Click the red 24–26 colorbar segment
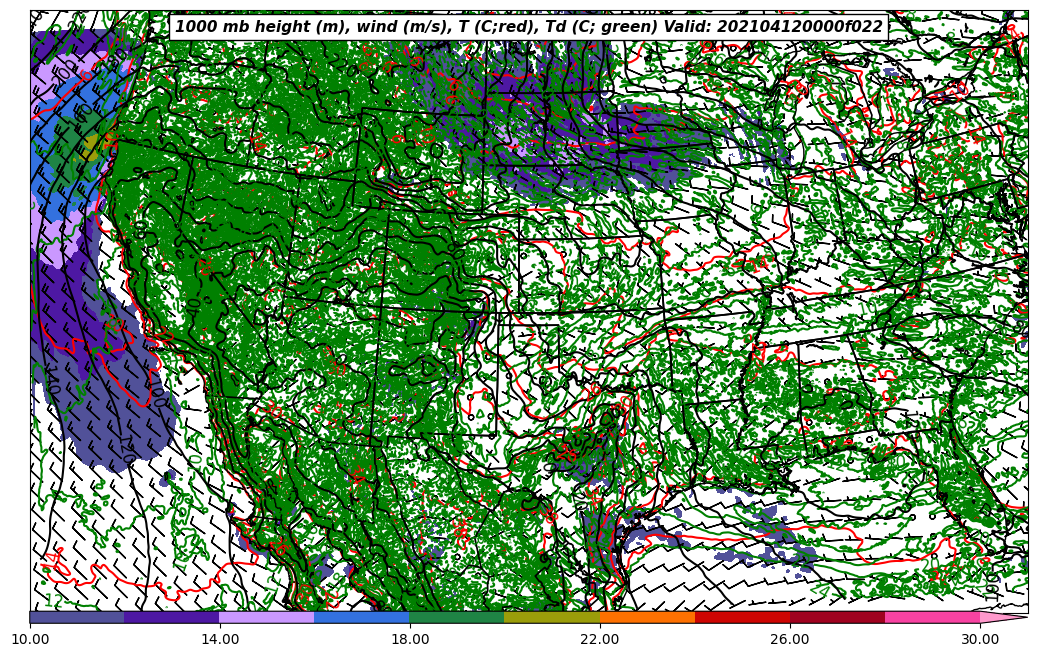Image resolution: width=1037 pixels, height=657 pixels. (742, 617)
